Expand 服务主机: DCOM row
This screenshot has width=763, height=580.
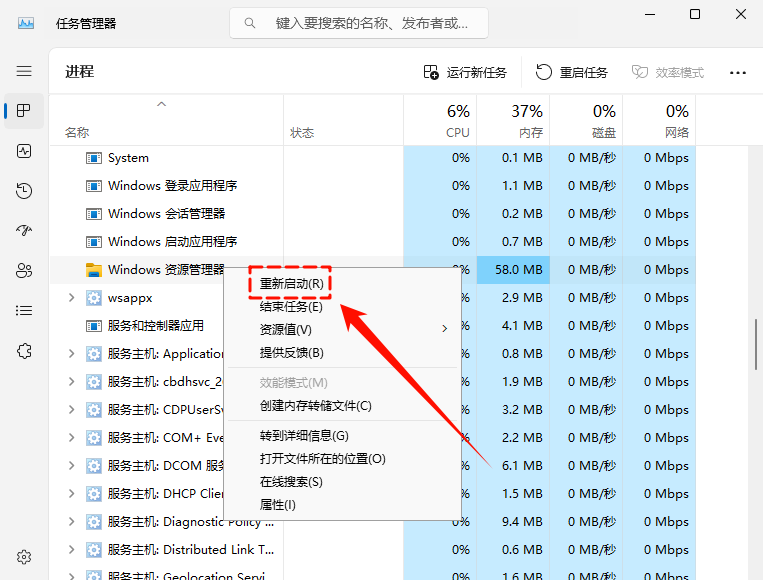[72, 465]
